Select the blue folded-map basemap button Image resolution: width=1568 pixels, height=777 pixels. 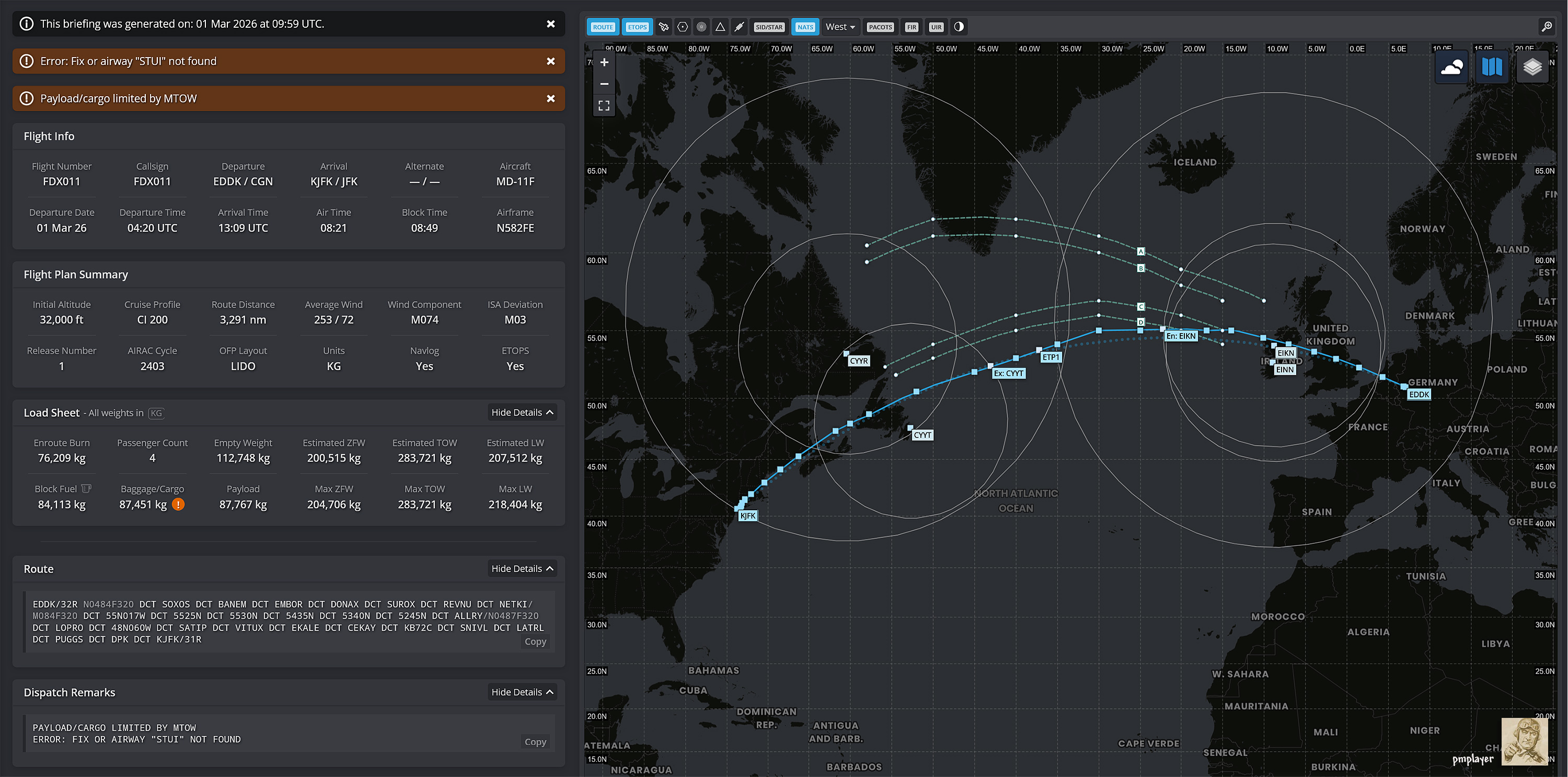(x=1492, y=67)
